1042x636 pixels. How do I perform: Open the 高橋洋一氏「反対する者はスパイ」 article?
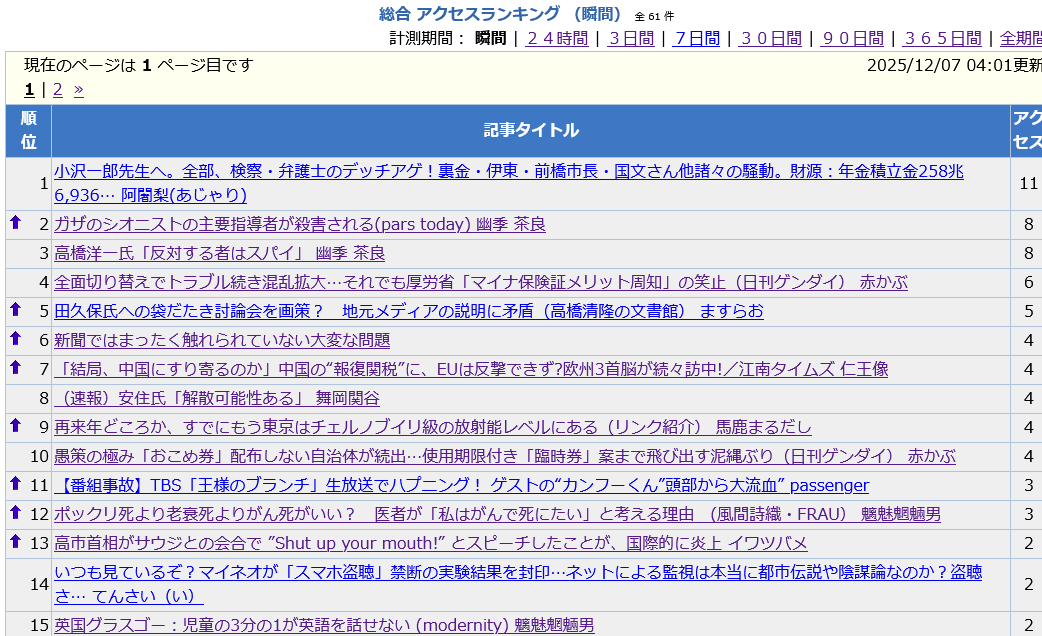(219, 253)
